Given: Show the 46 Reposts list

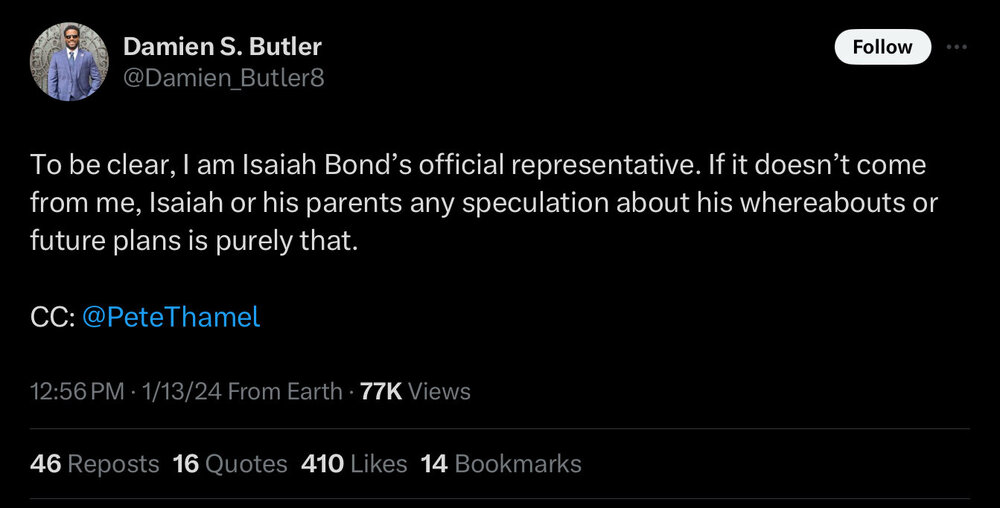Looking at the screenshot, I should click(x=95, y=464).
